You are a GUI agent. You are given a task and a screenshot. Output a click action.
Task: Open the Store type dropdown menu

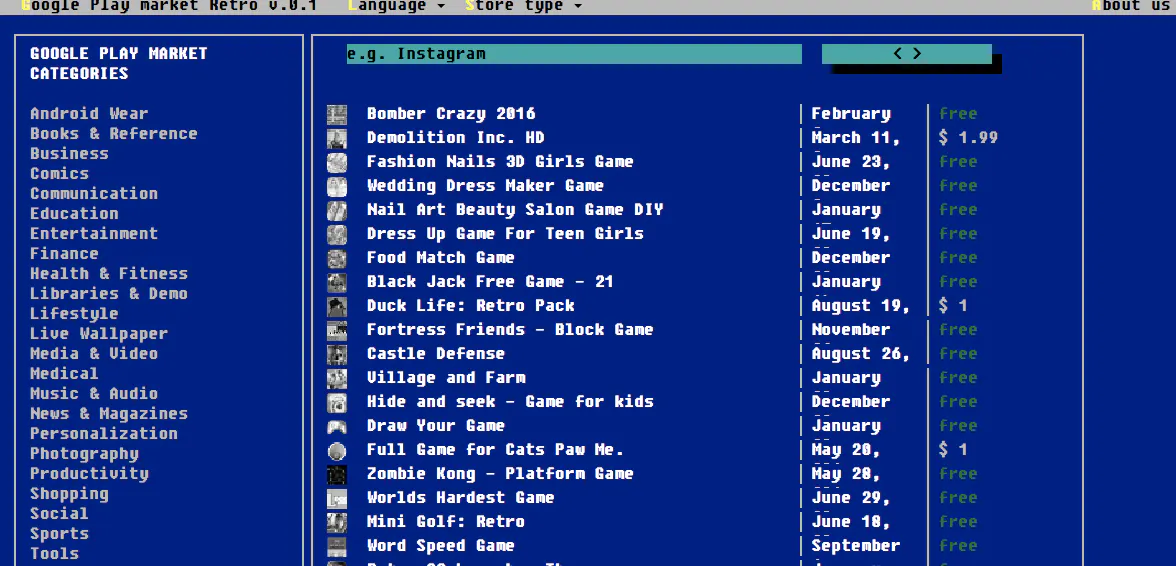pos(524,6)
